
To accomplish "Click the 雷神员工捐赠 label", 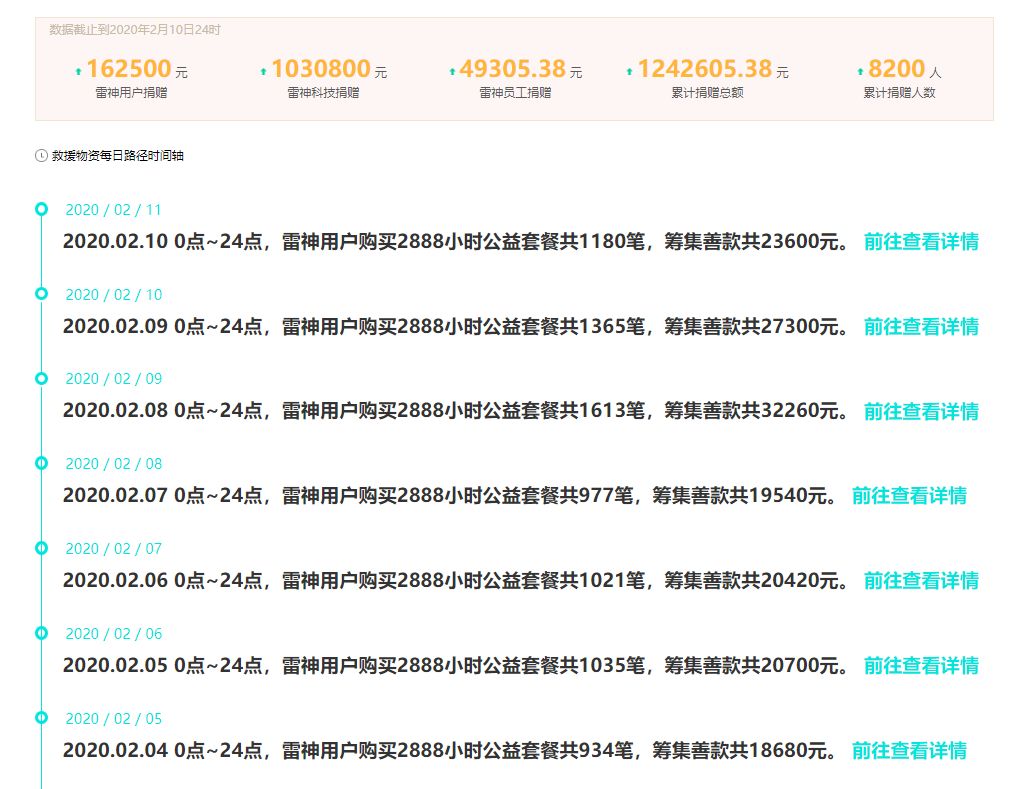I will tap(516, 93).
